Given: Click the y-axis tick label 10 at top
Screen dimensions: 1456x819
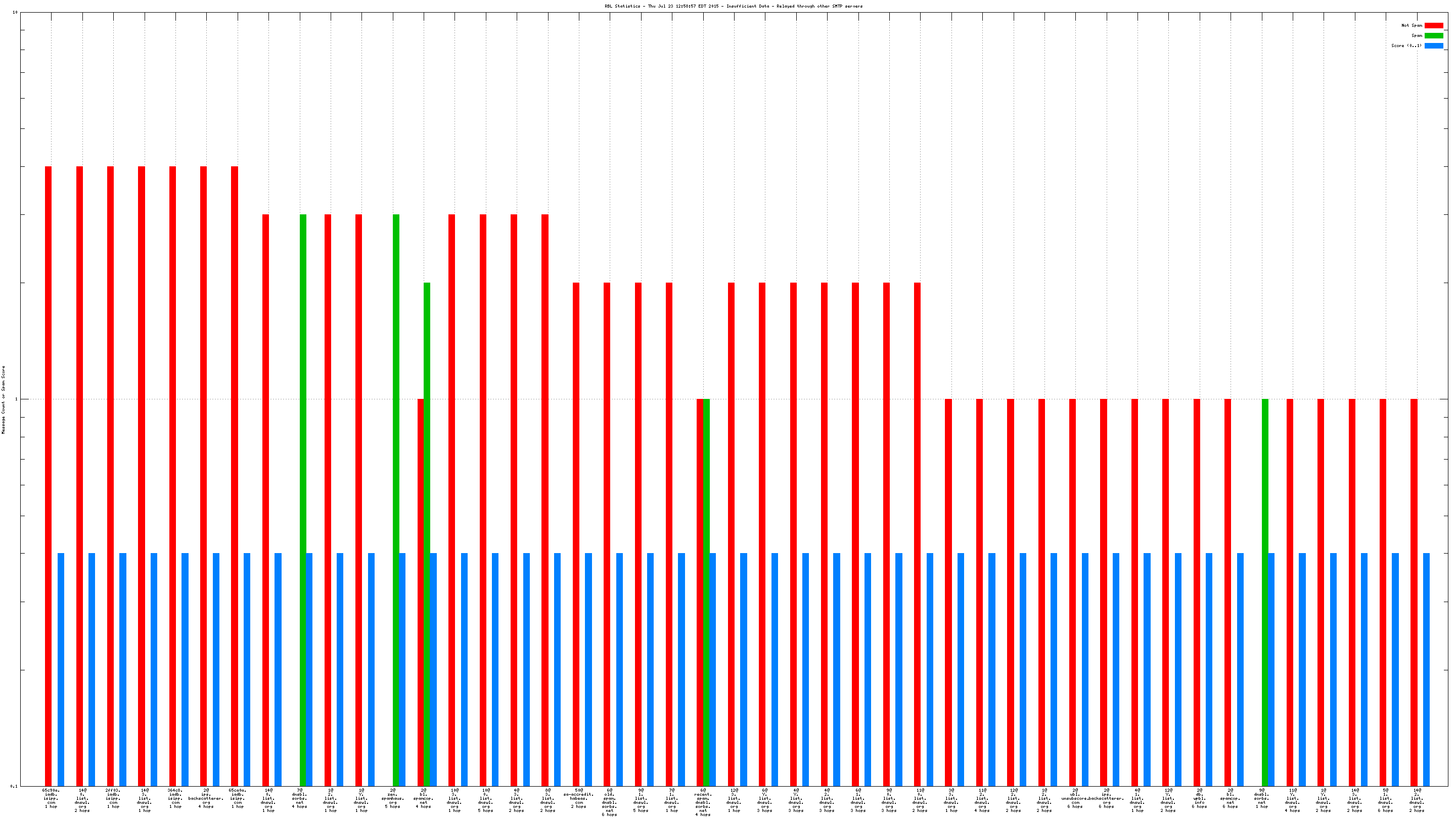Looking at the screenshot, I should [15, 13].
